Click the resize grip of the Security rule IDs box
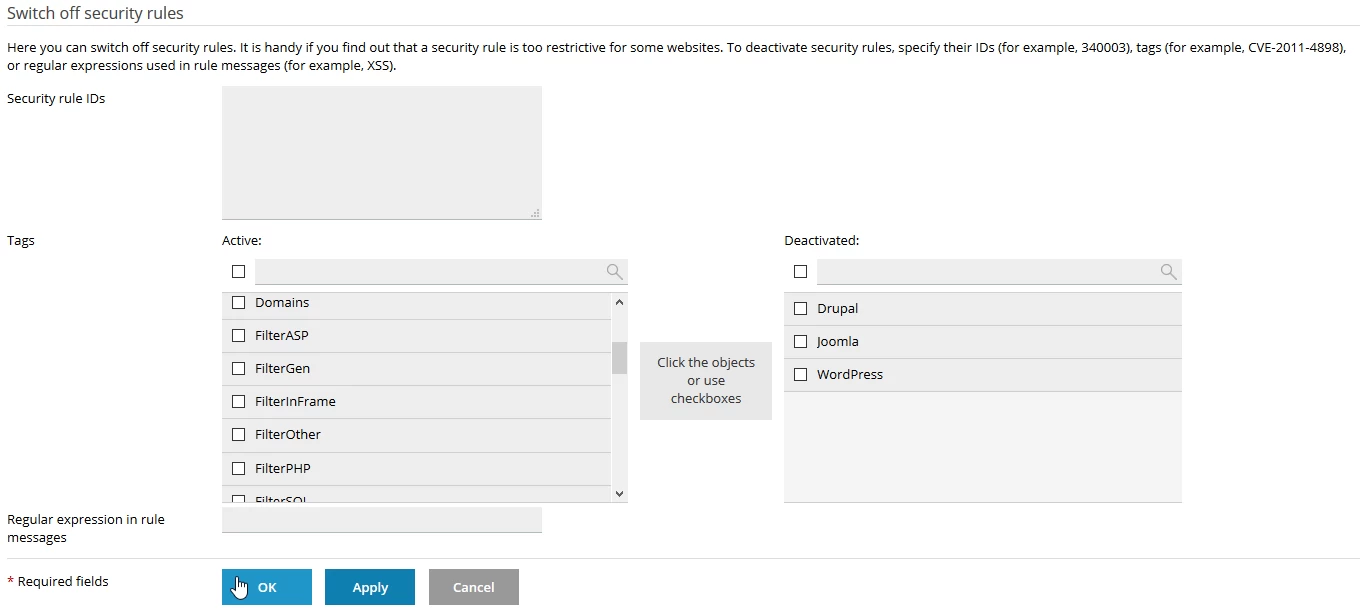The height and width of the screenshot is (612, 1369). tap(535, 213)
